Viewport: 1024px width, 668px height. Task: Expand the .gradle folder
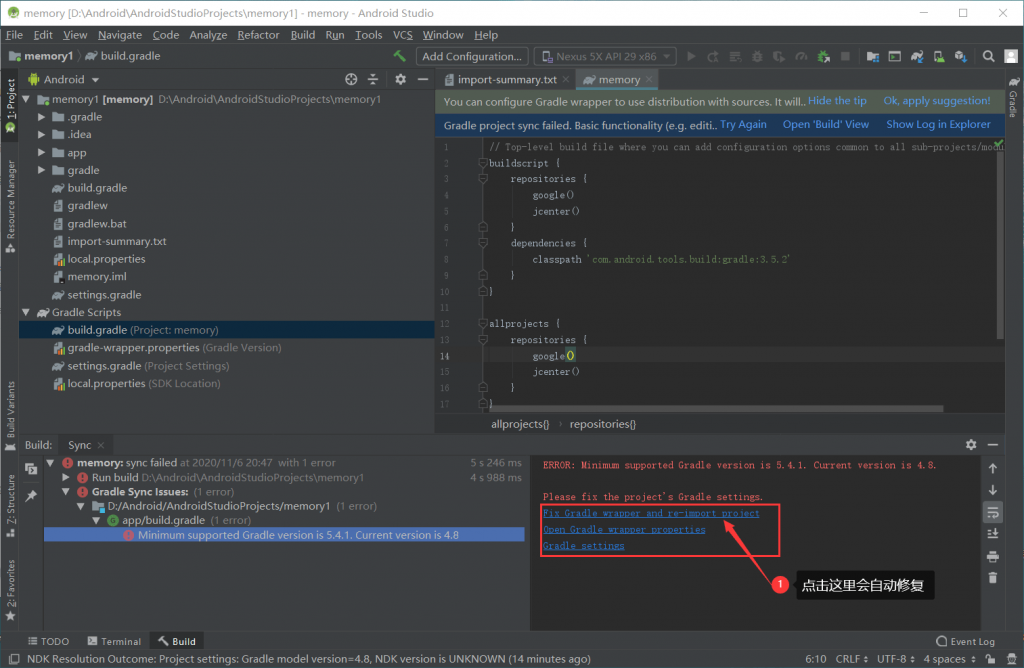tap(41, 117)
